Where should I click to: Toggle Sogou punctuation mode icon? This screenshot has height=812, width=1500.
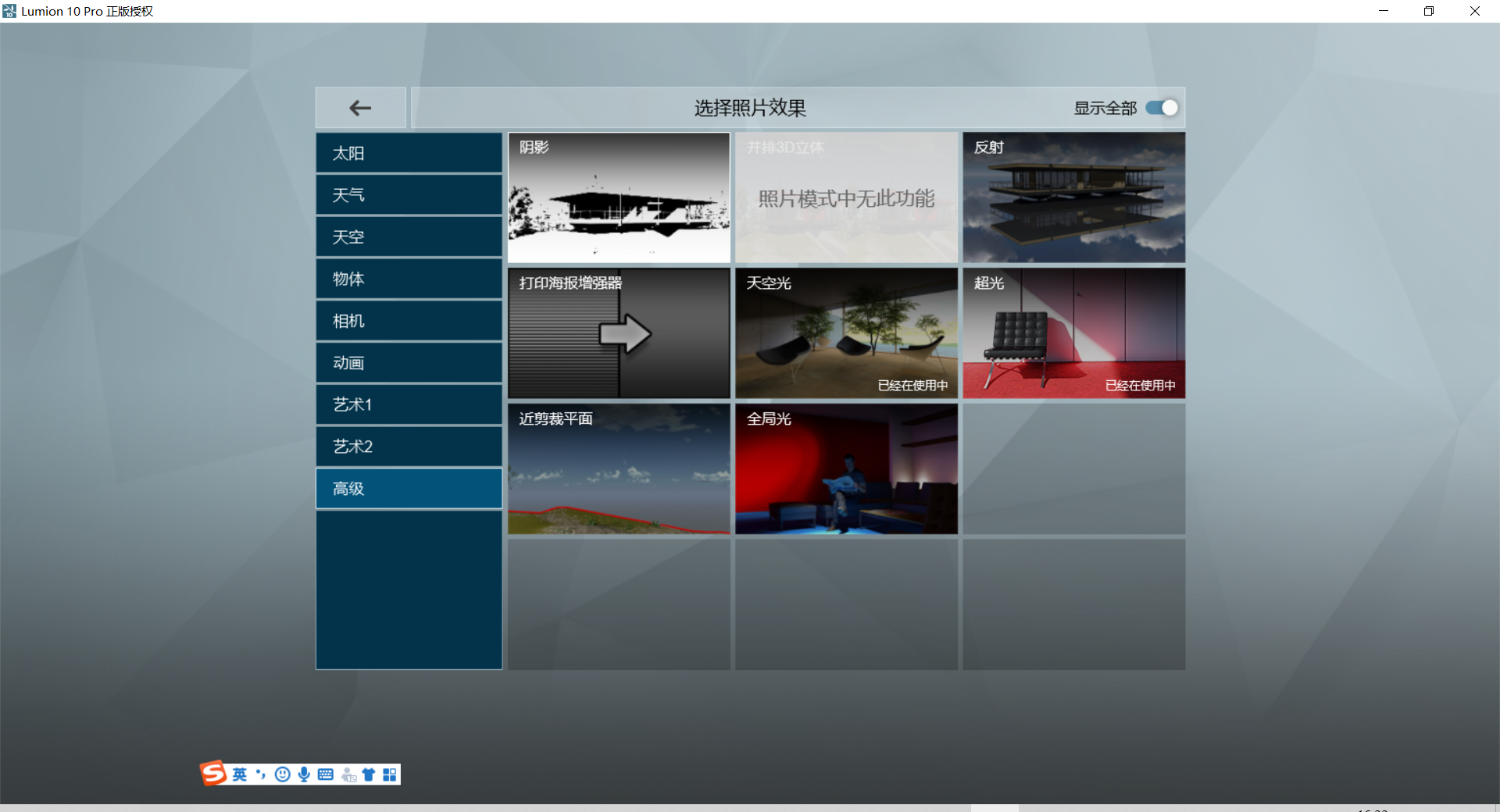[261, 775]
